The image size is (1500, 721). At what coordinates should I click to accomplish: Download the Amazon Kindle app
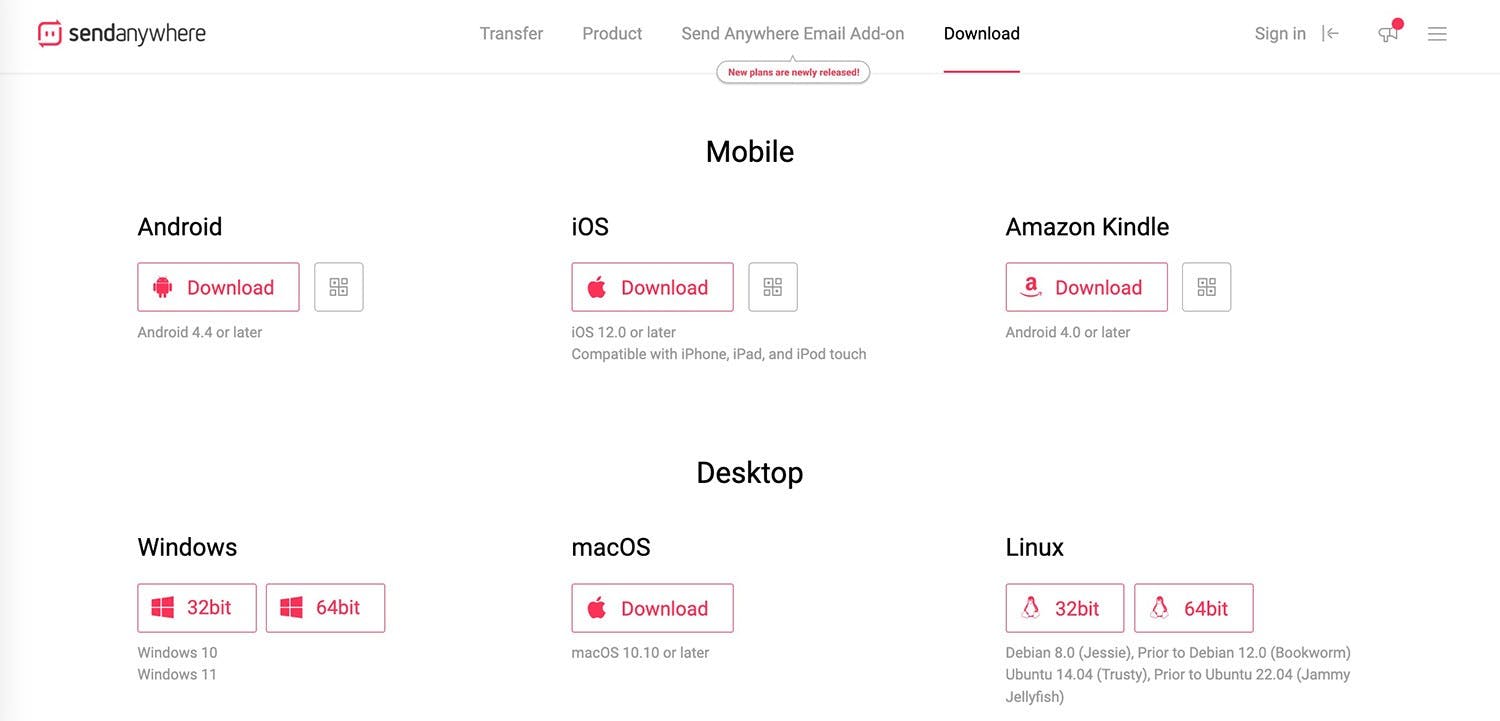coord(1086,287)
